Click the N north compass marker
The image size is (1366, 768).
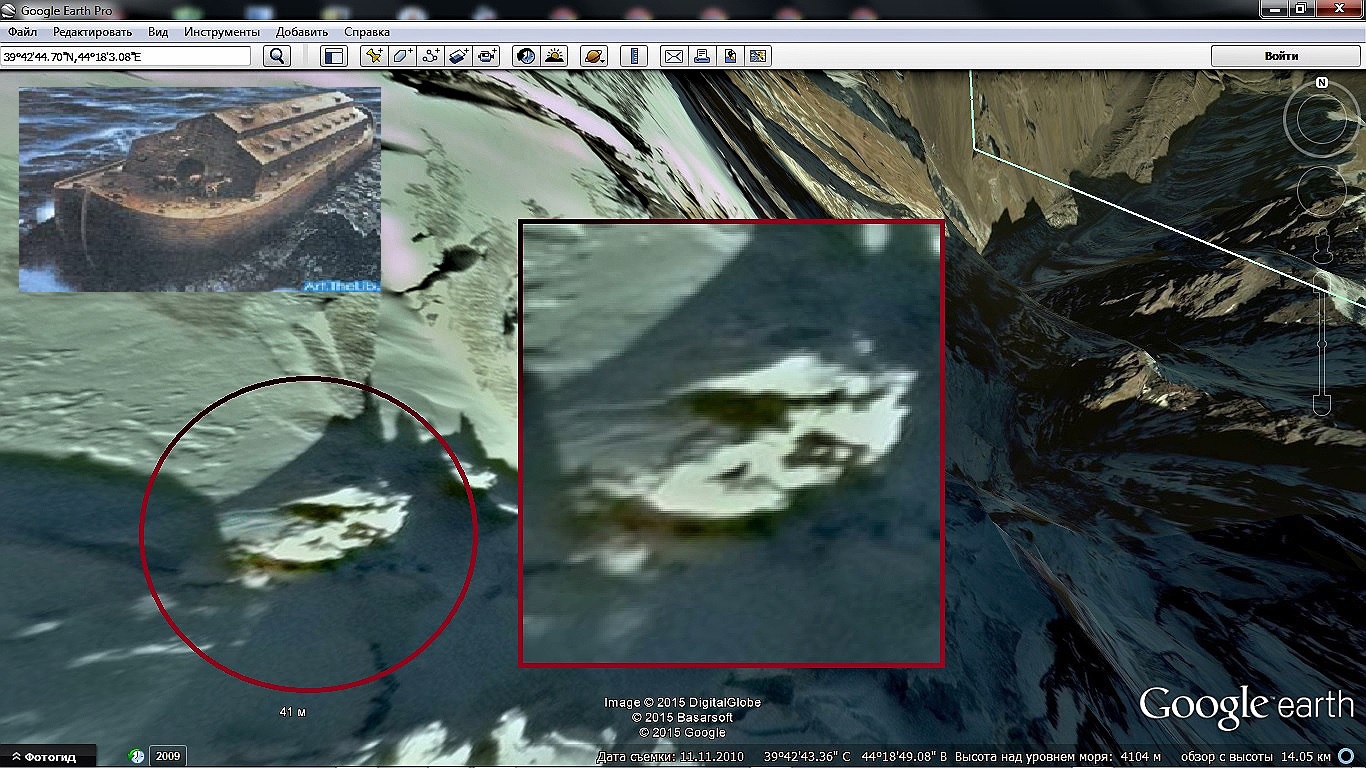point(1322,83)
